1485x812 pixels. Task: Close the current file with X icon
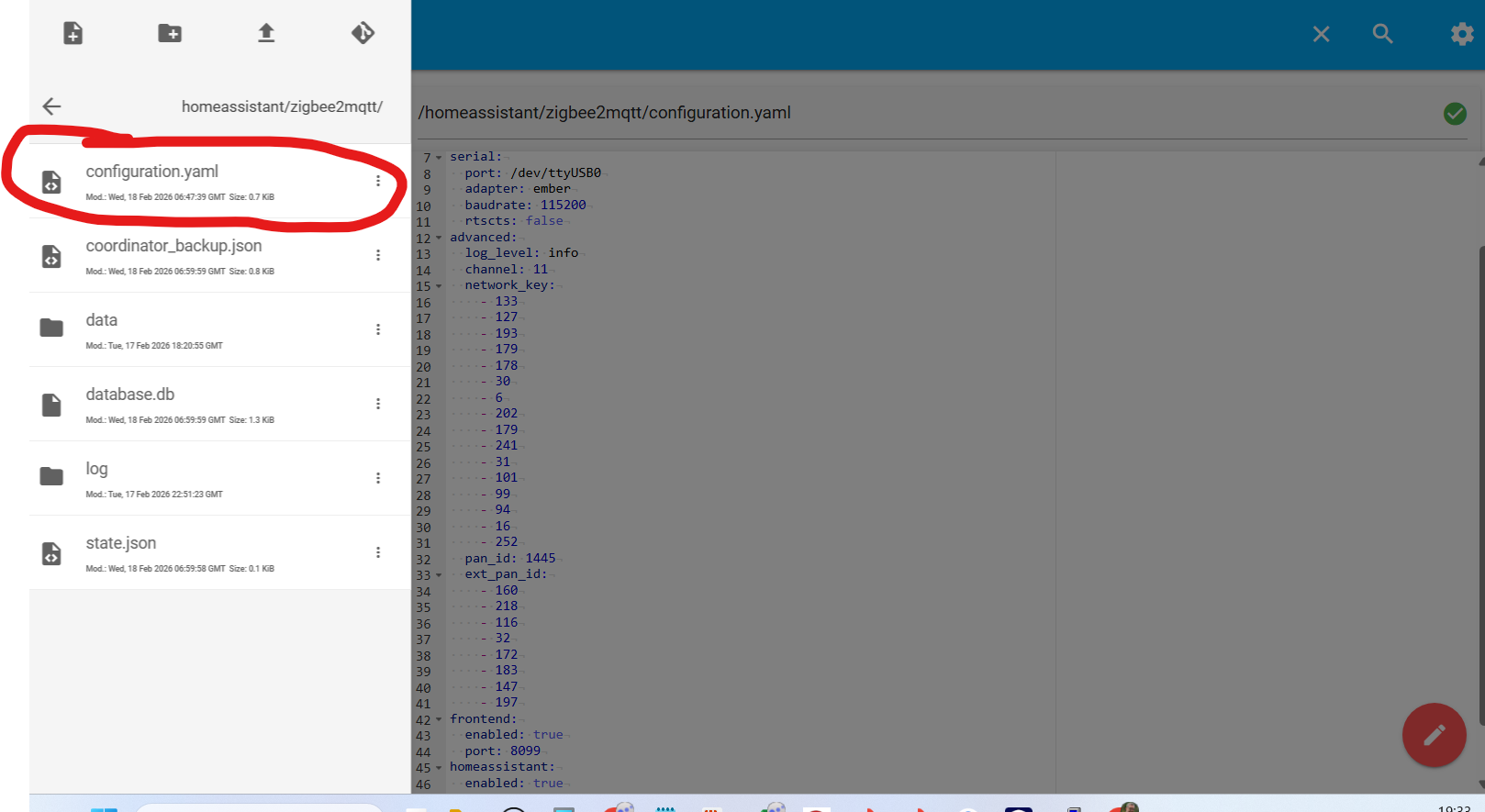(x=1321, y=35)
